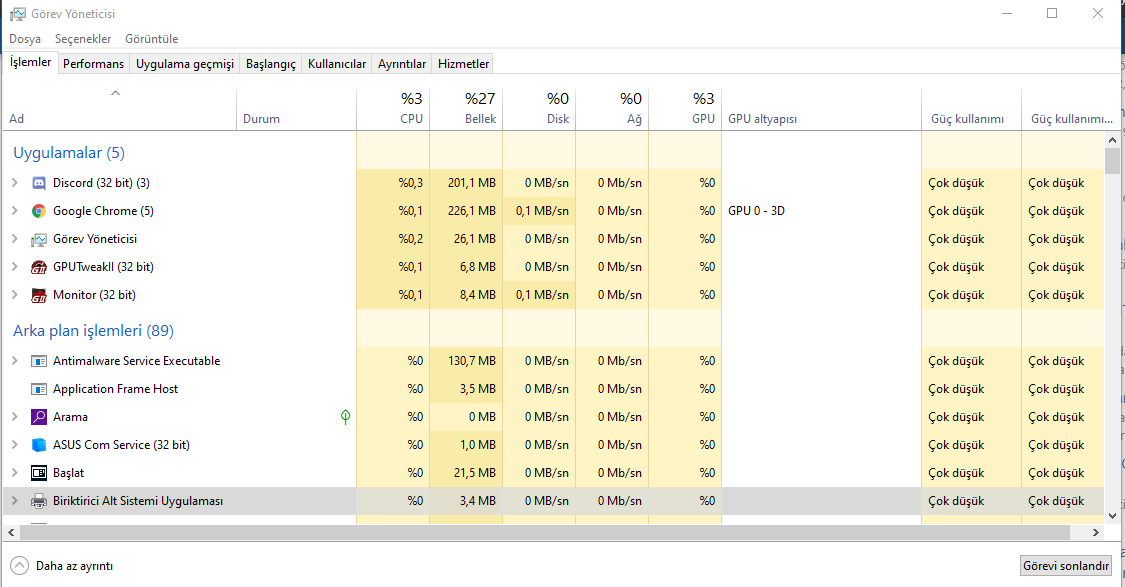Image resolution: width=1125 pixels, height=587 pixels.
Task: Click the Görev Yöneticisi process icon
Action: coord(39,239)
